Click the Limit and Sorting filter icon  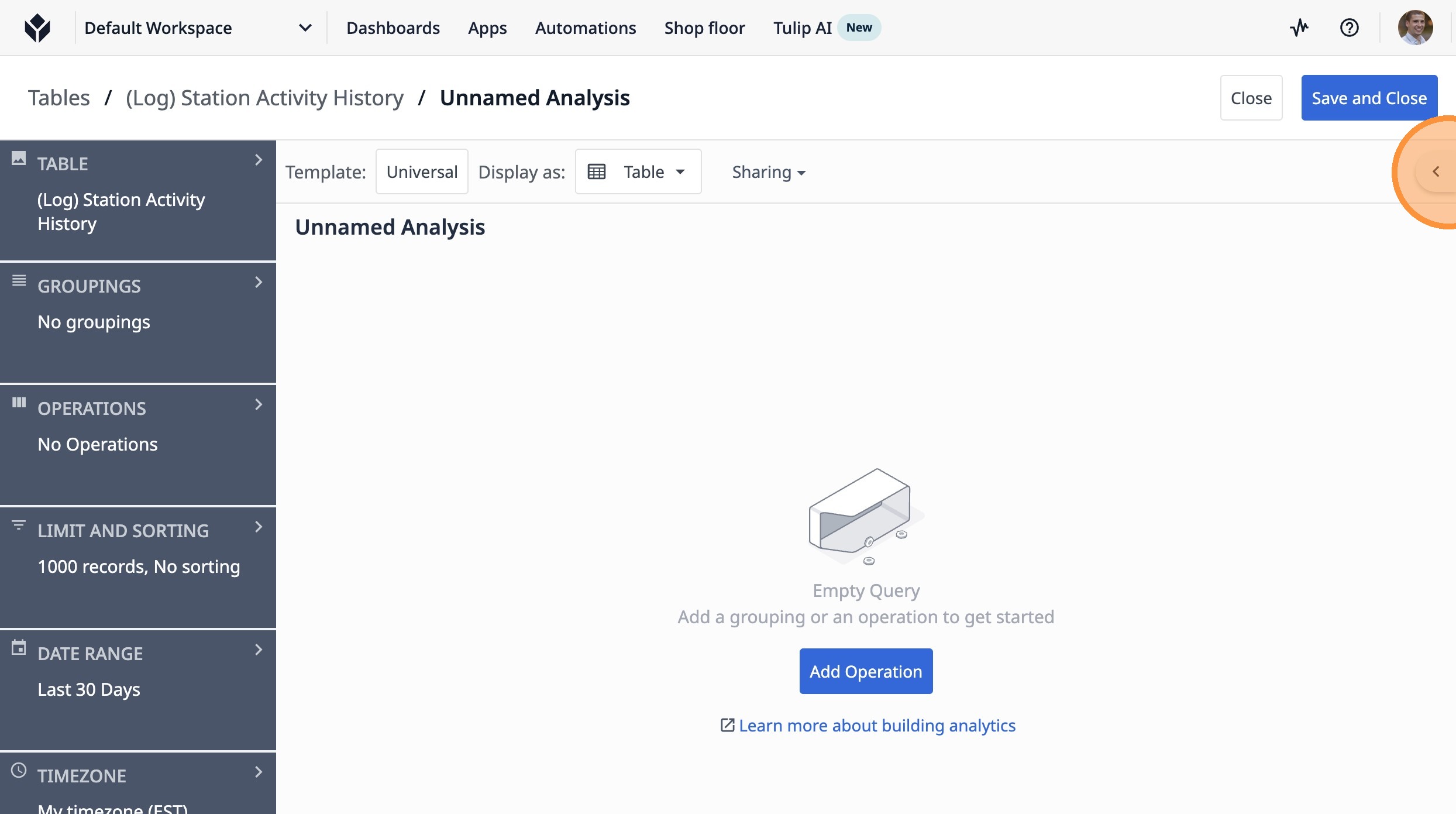[x=19, y=526]
